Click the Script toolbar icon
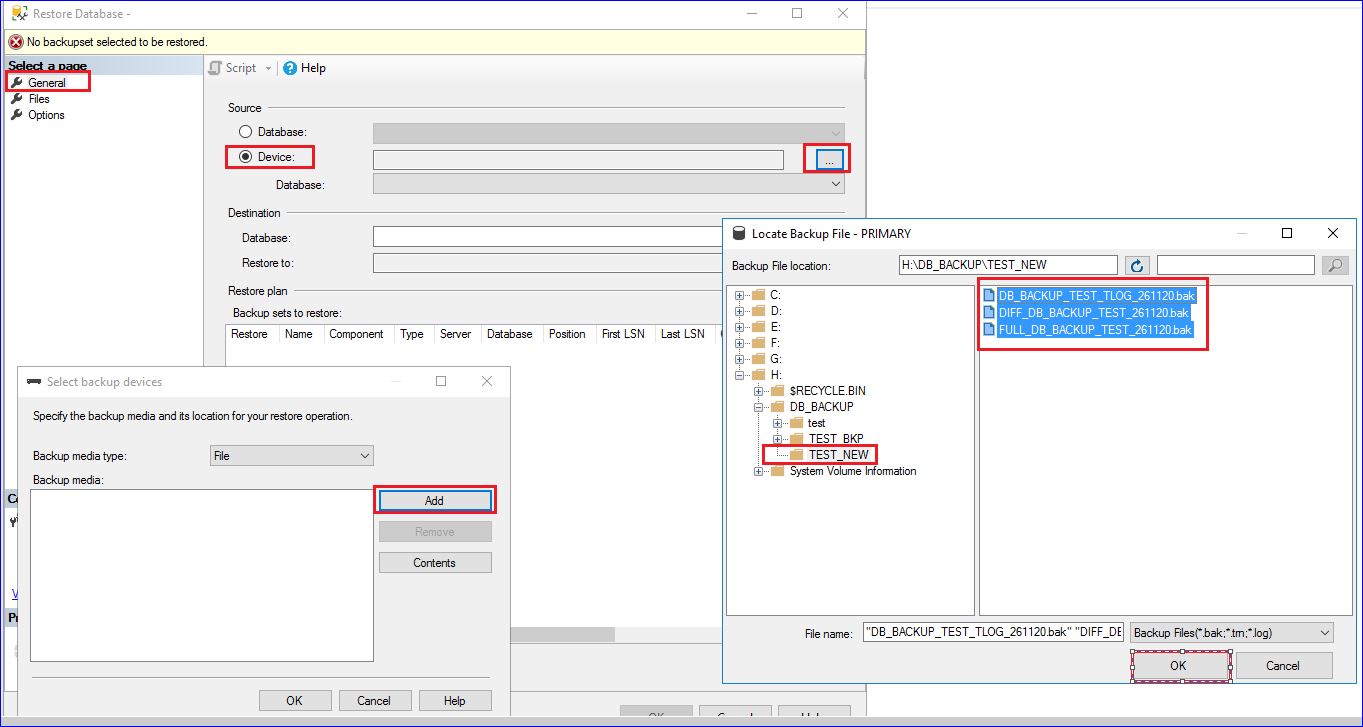1363x727 pixels. point(215,68)
